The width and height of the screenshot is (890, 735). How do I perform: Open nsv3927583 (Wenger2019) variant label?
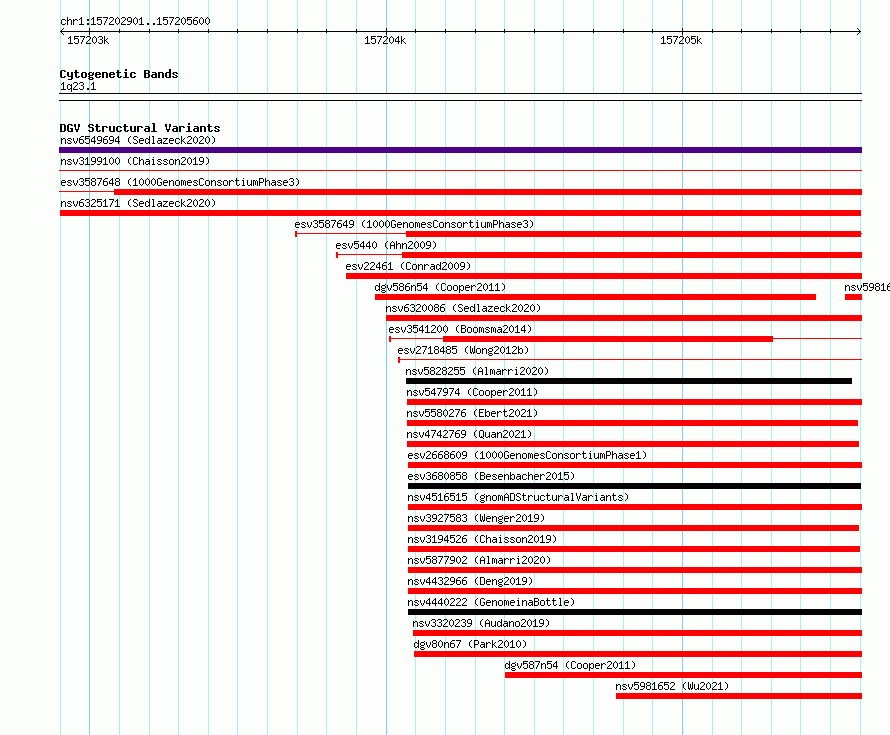click(476, 518)
